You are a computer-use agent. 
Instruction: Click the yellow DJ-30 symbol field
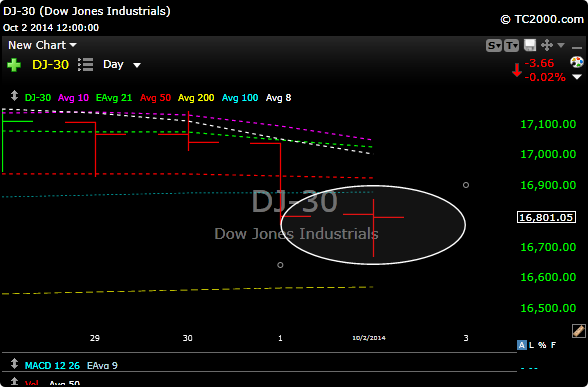pyautogui.click(x=51, y=64)
